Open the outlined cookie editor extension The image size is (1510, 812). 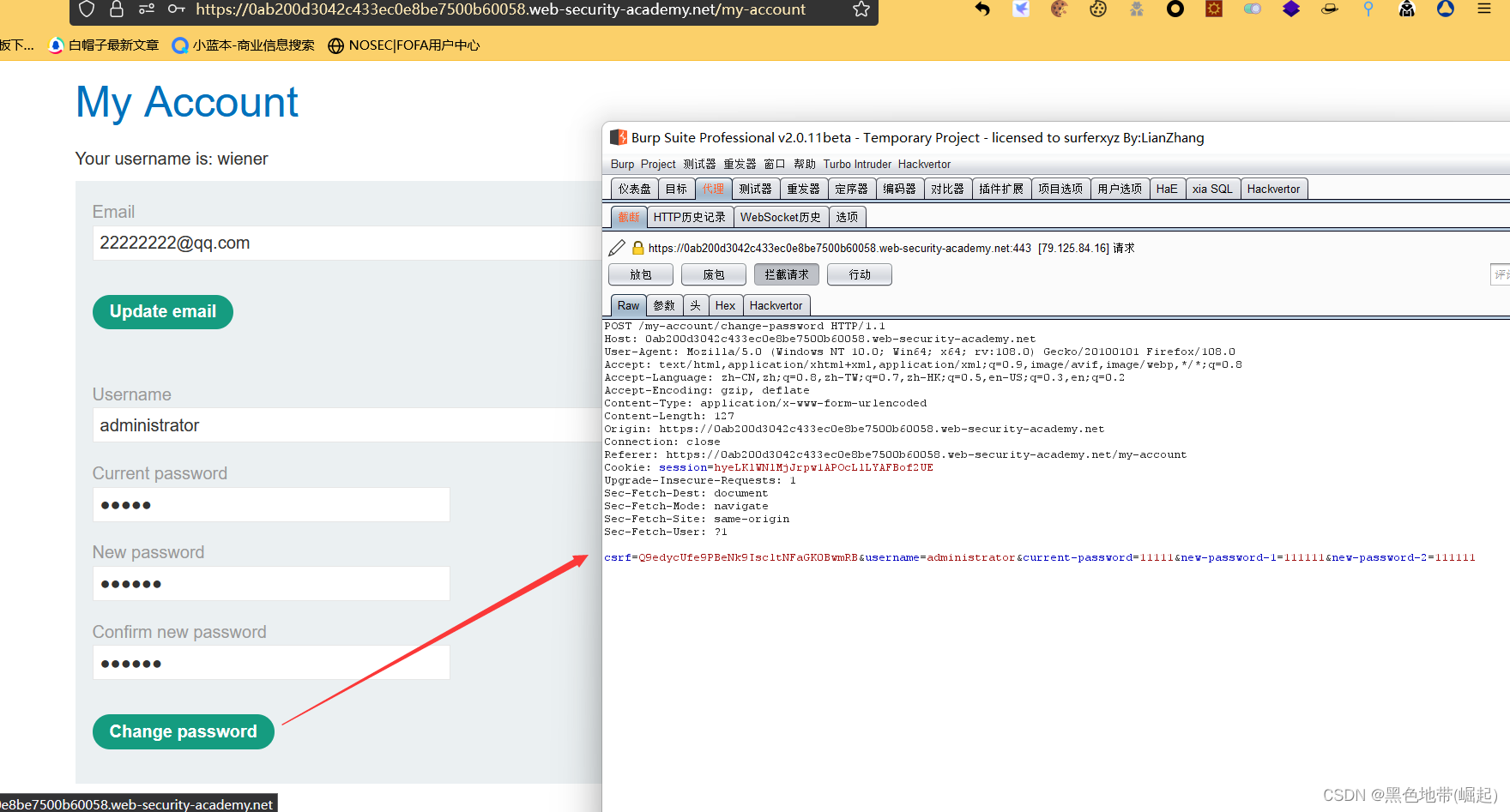[x=1098, y=9]
